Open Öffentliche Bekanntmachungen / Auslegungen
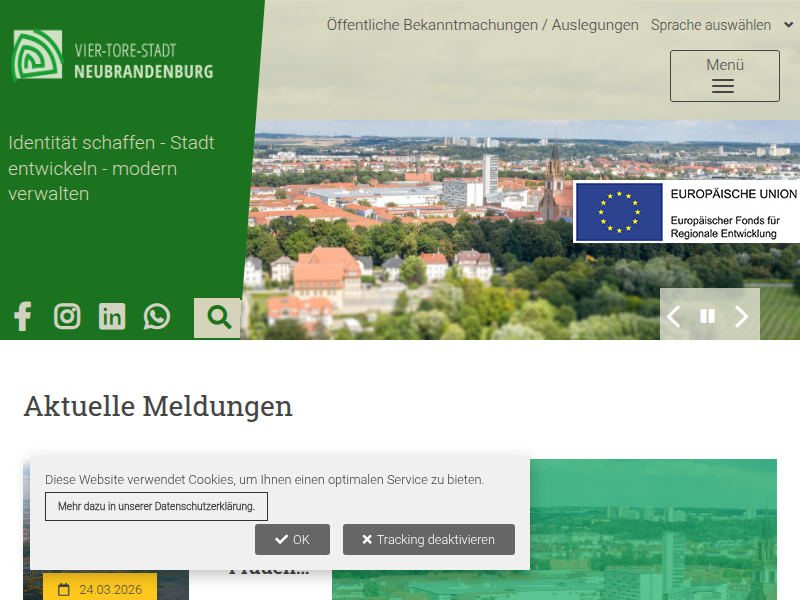The image size is (800, 600). [482, 25]
